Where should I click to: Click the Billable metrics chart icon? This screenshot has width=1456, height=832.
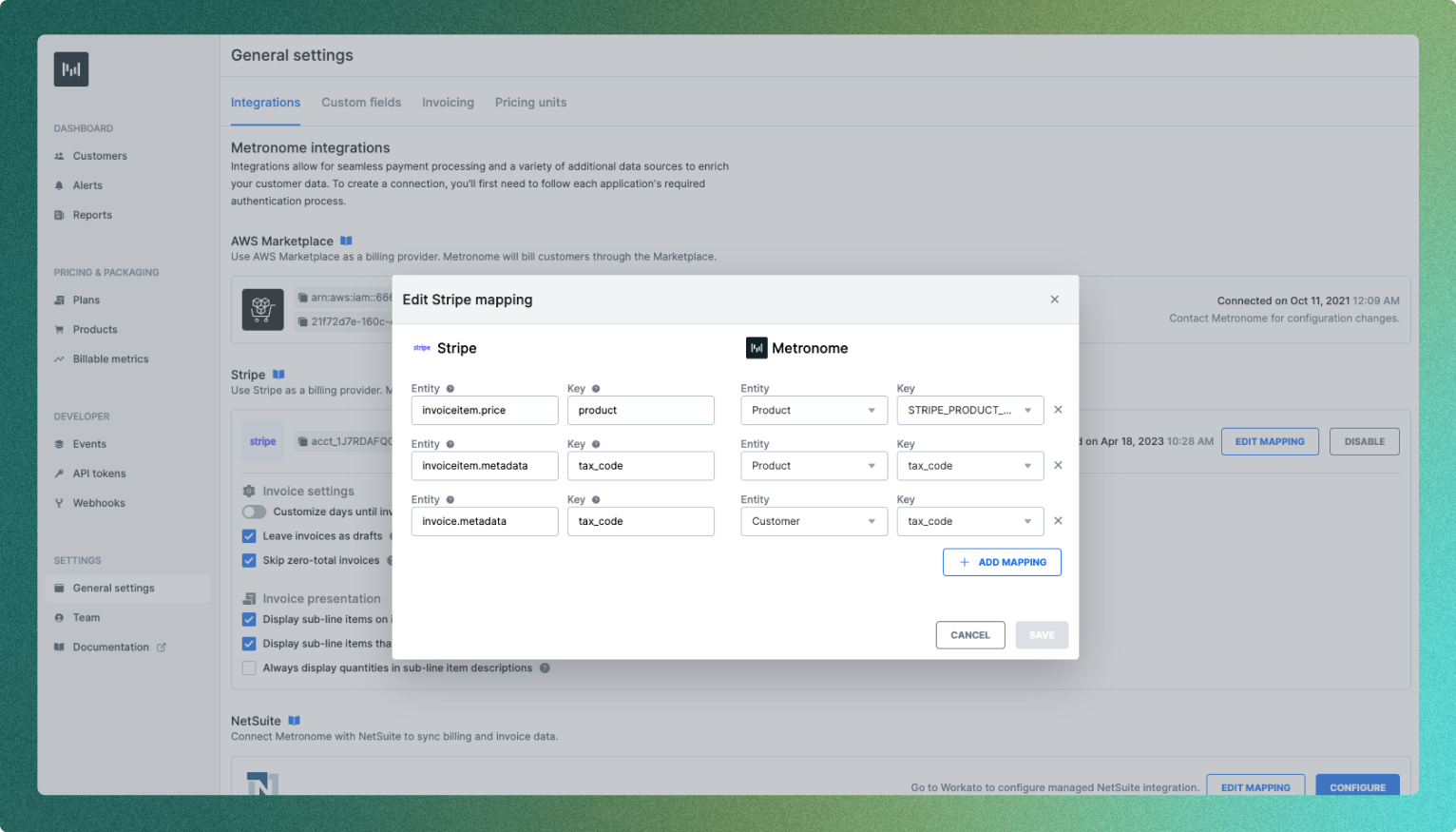click(x=59, y=358)
